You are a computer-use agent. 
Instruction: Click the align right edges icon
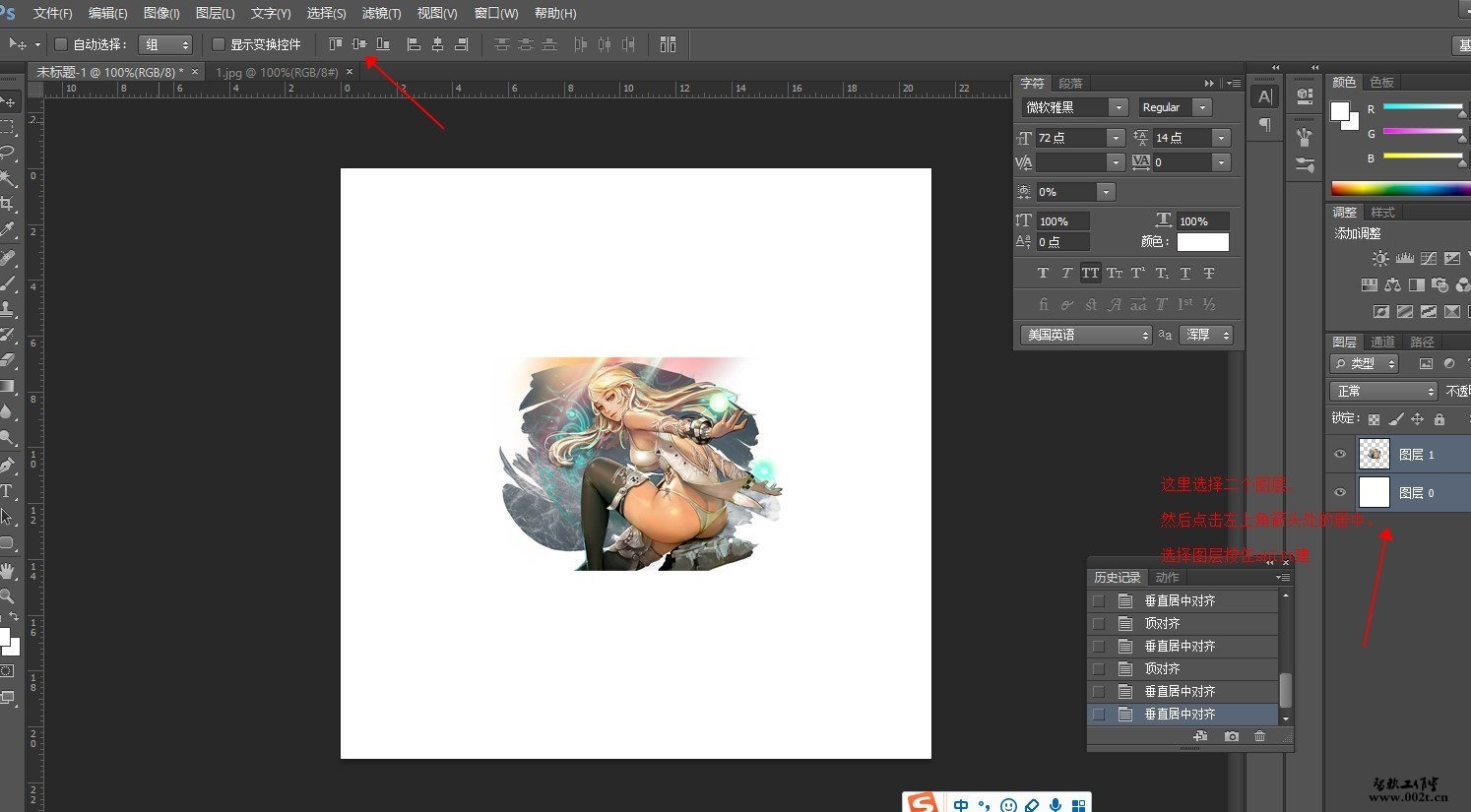coord(461,44)
